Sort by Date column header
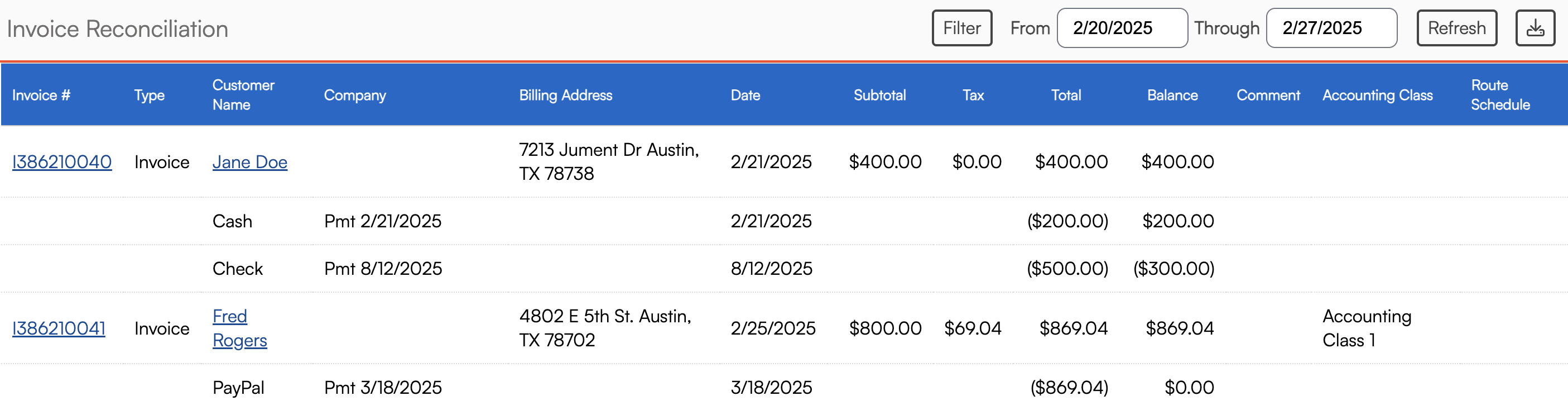The image size is (1568, 410). [x=745, y=95]
